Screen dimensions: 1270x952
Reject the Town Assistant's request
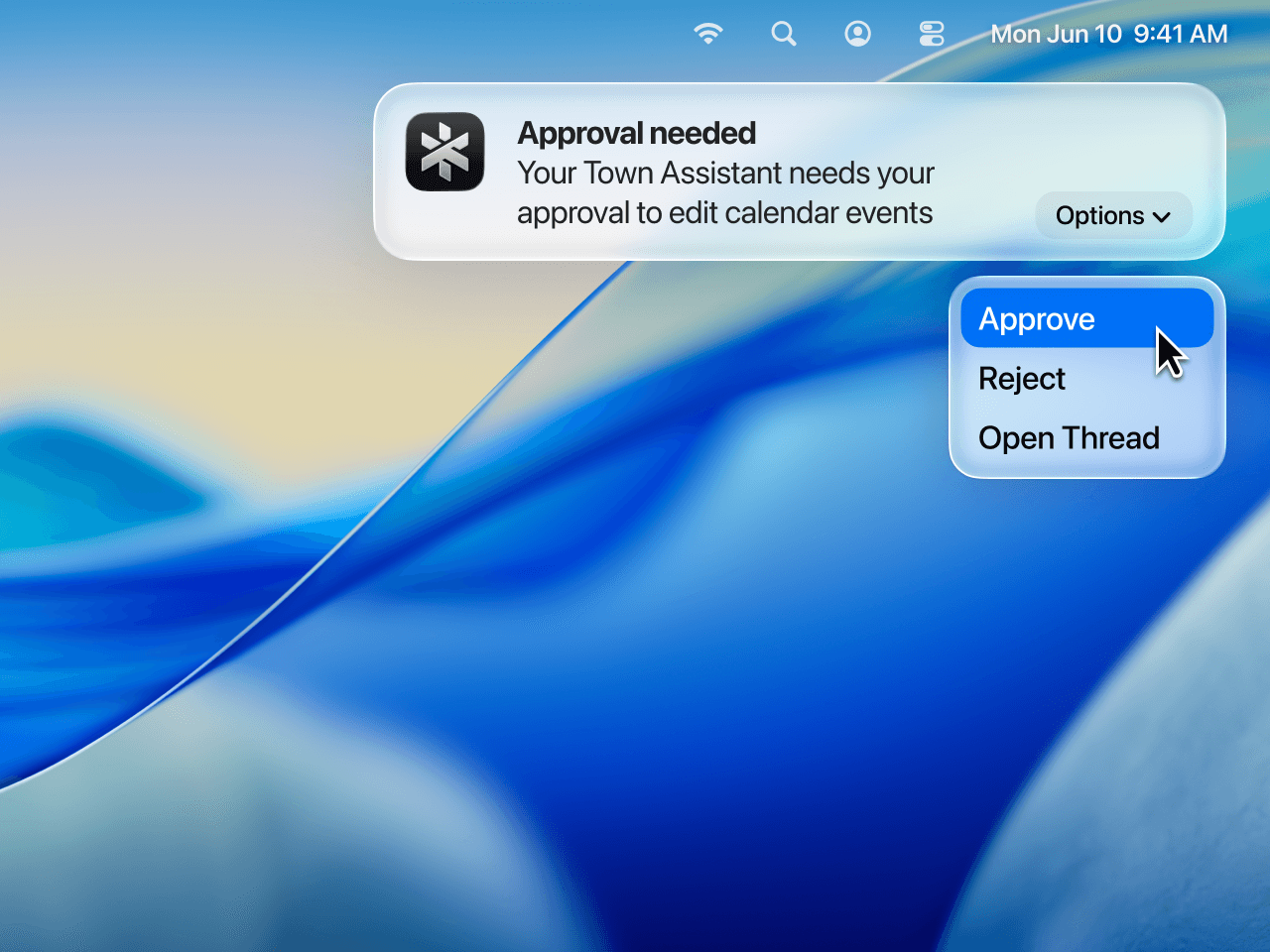[1021, 378]
